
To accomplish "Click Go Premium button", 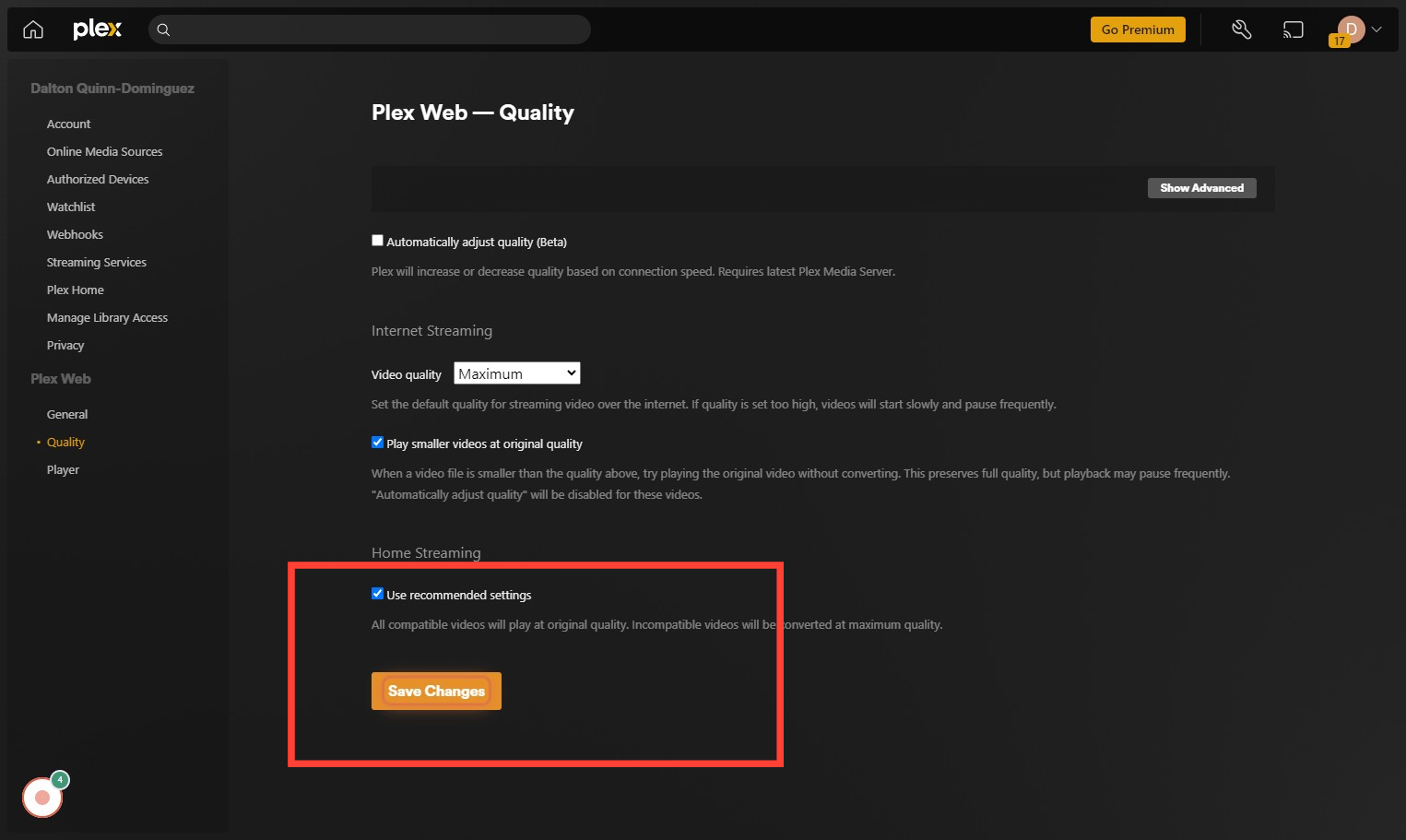I will (x=1138, y=30).
